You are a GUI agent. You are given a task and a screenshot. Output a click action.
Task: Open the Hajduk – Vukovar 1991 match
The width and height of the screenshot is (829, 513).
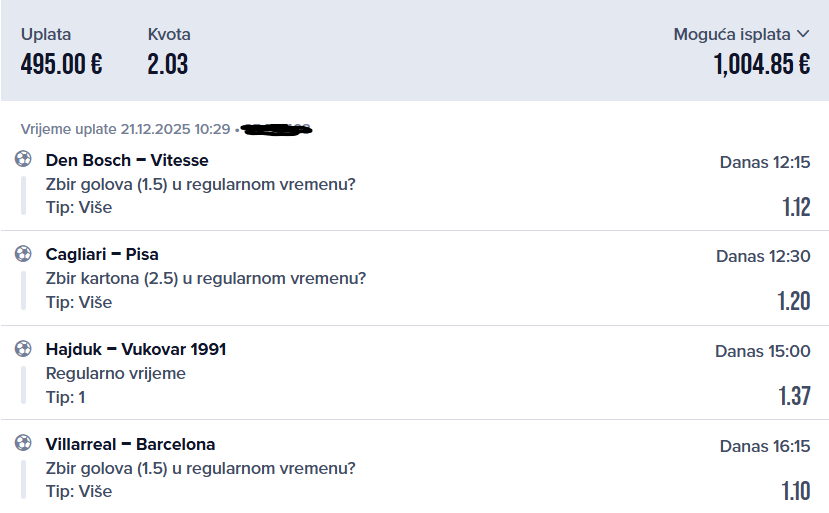[136, 349]
